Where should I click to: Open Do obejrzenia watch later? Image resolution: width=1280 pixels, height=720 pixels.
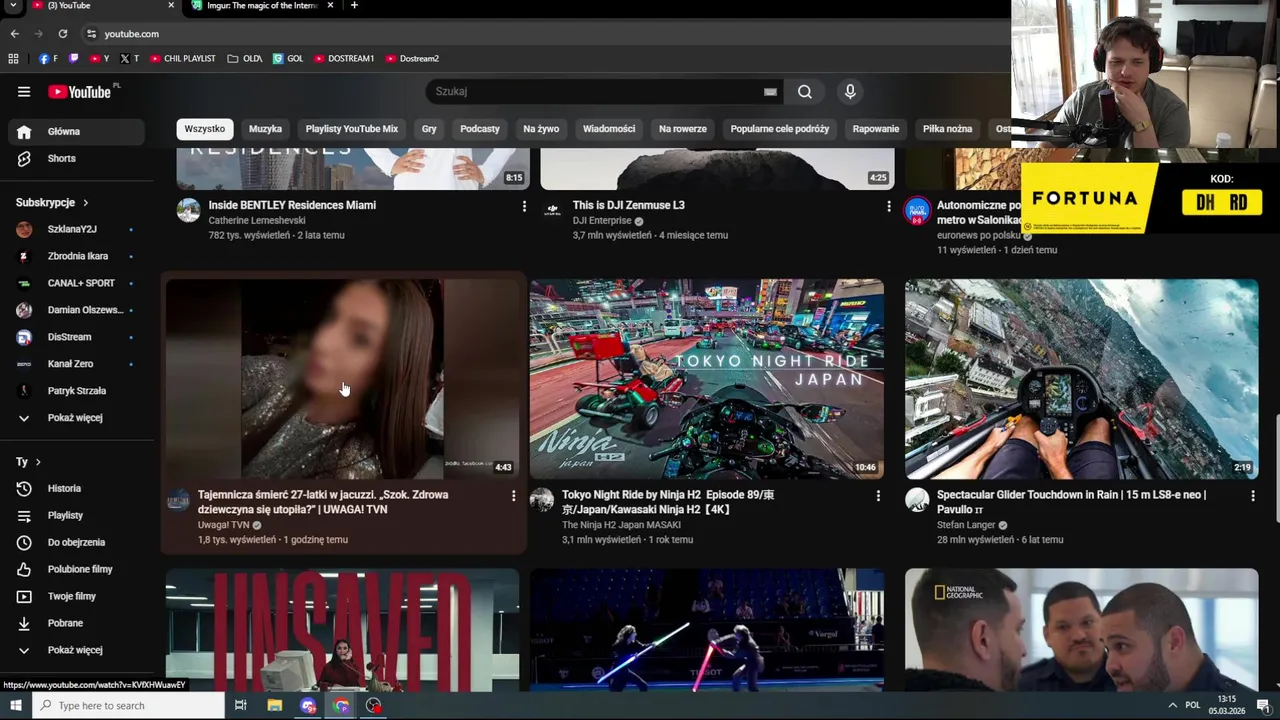tap(76, 542)
